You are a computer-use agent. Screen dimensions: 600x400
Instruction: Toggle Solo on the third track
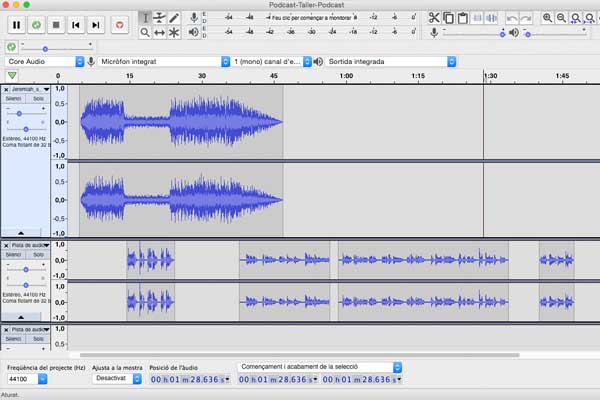coord(38,339)
